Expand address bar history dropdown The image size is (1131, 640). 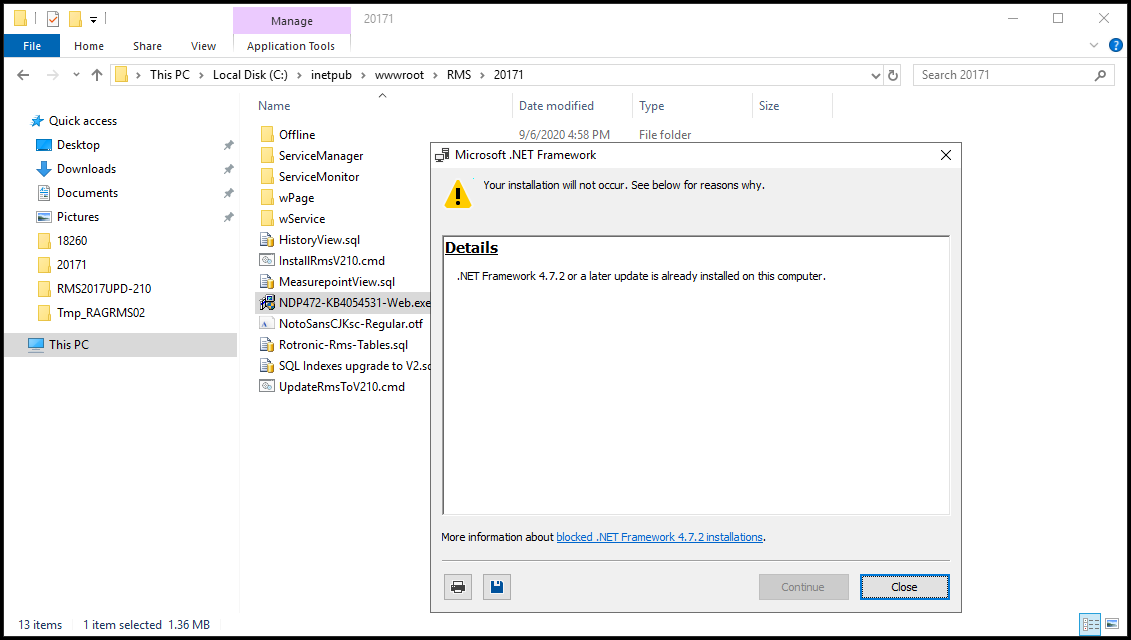coord(876,75)
